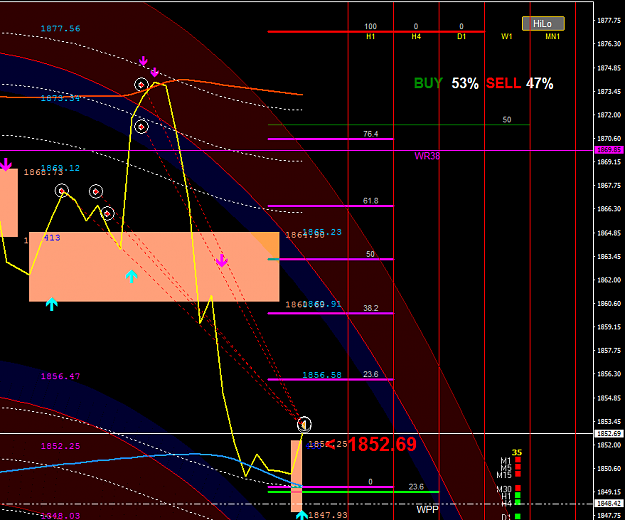Click the 1850.60 value on the price axis
This screenshot has width=625, height=520.
pos(609,468)
